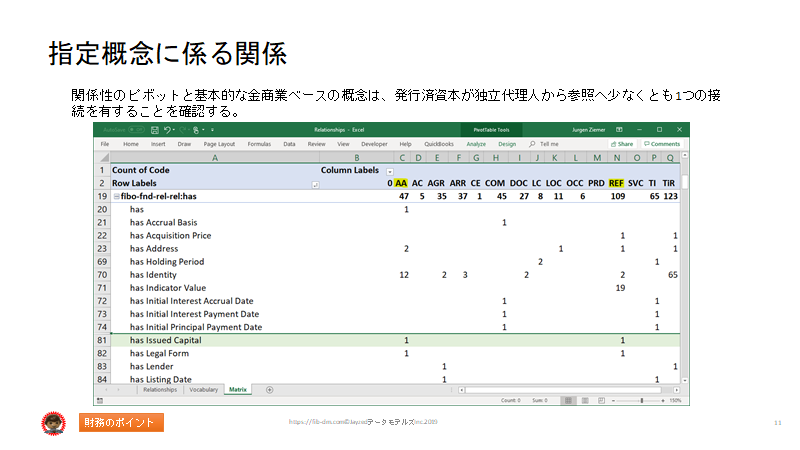Viewport: 800px width, 450px height.
Task: Open the Page Layout ribbon tab
Action: (219, 144)
